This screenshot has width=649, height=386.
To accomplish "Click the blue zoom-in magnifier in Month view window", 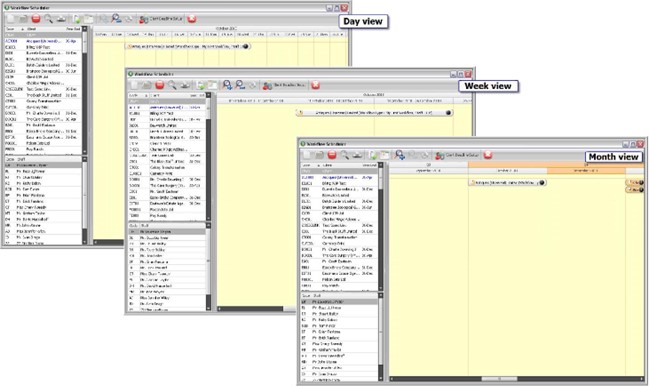I will pos(400,155).
